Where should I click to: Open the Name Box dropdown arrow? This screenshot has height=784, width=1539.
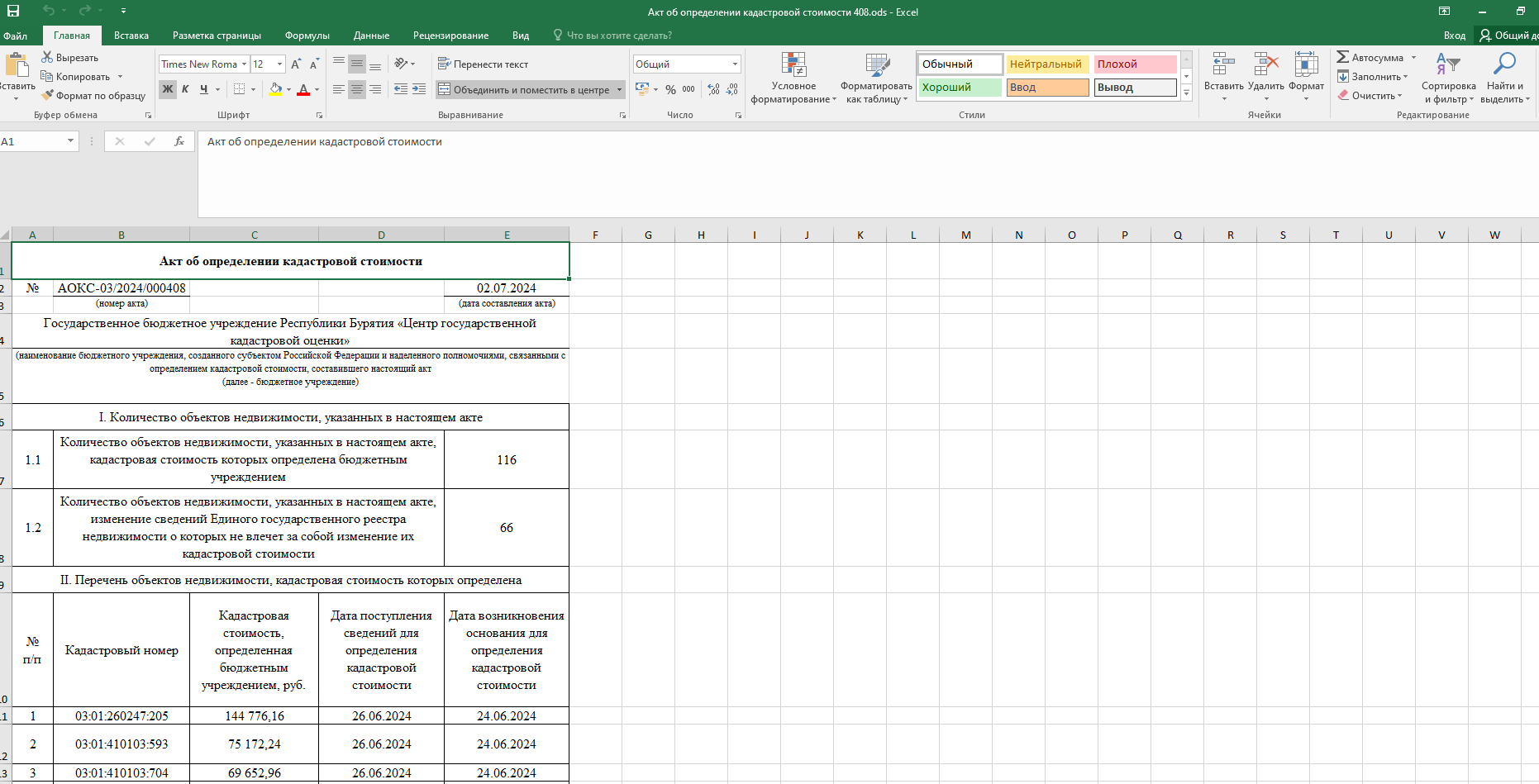(70, 141)
